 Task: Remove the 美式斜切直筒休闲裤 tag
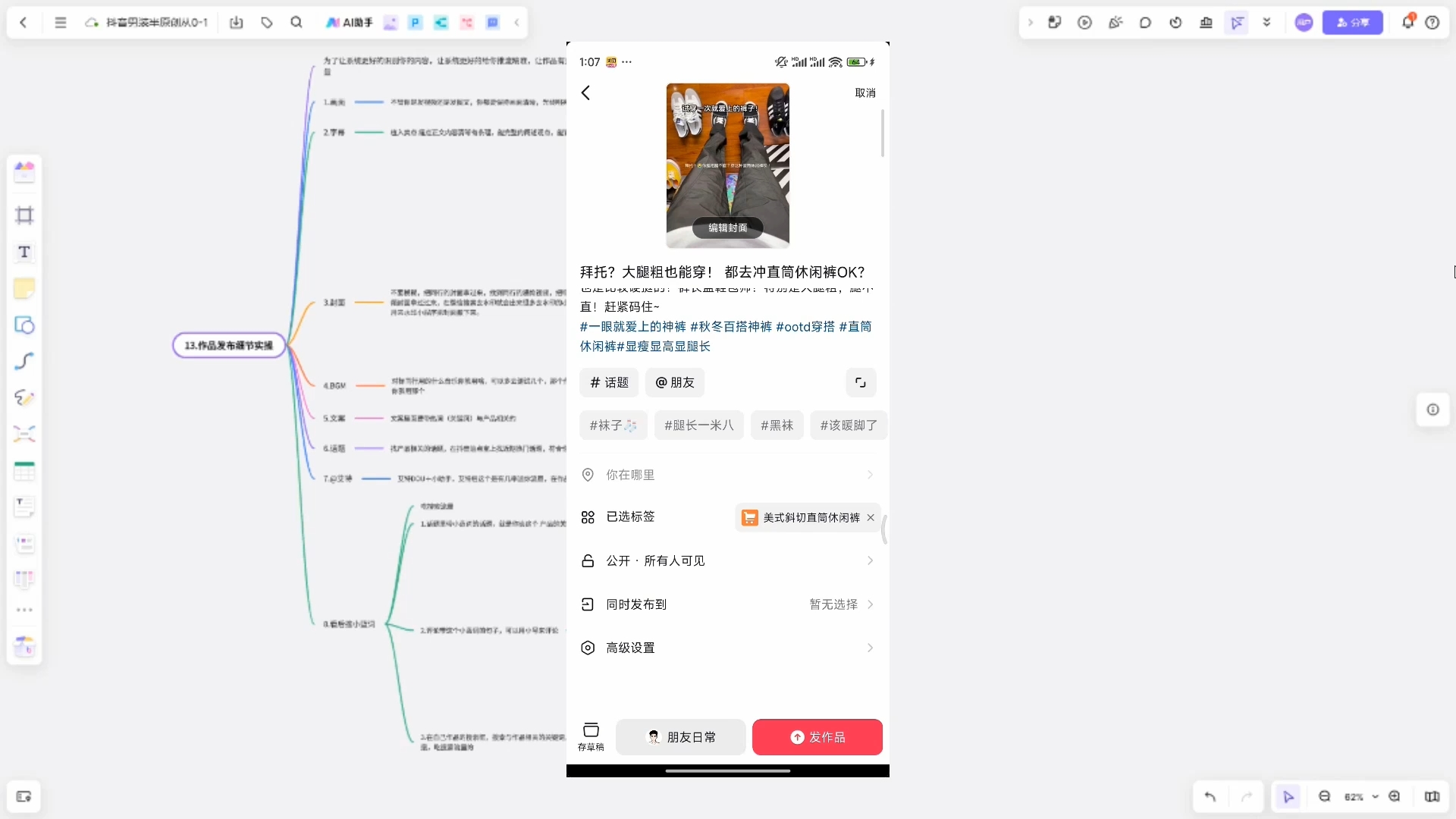coord(872,518)
